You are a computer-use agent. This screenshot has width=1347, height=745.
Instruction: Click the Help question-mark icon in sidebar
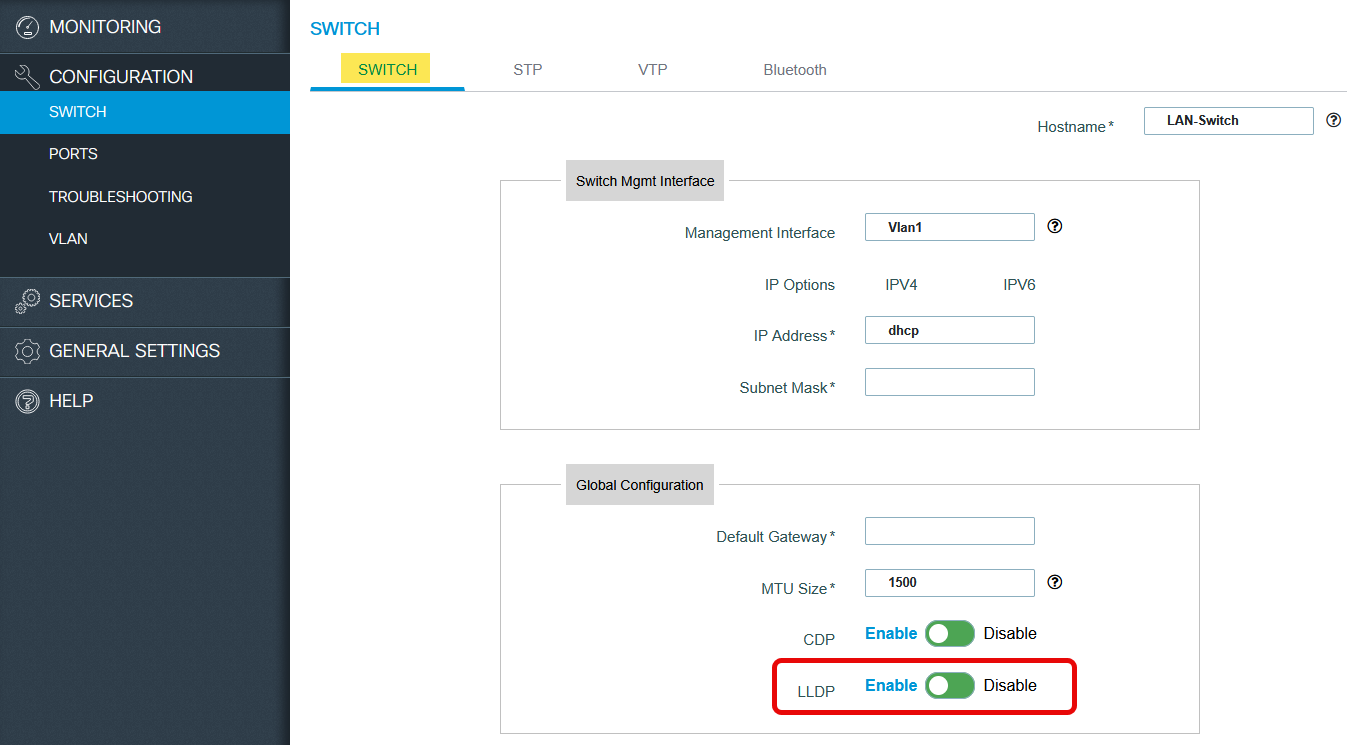tap(28, 401)
